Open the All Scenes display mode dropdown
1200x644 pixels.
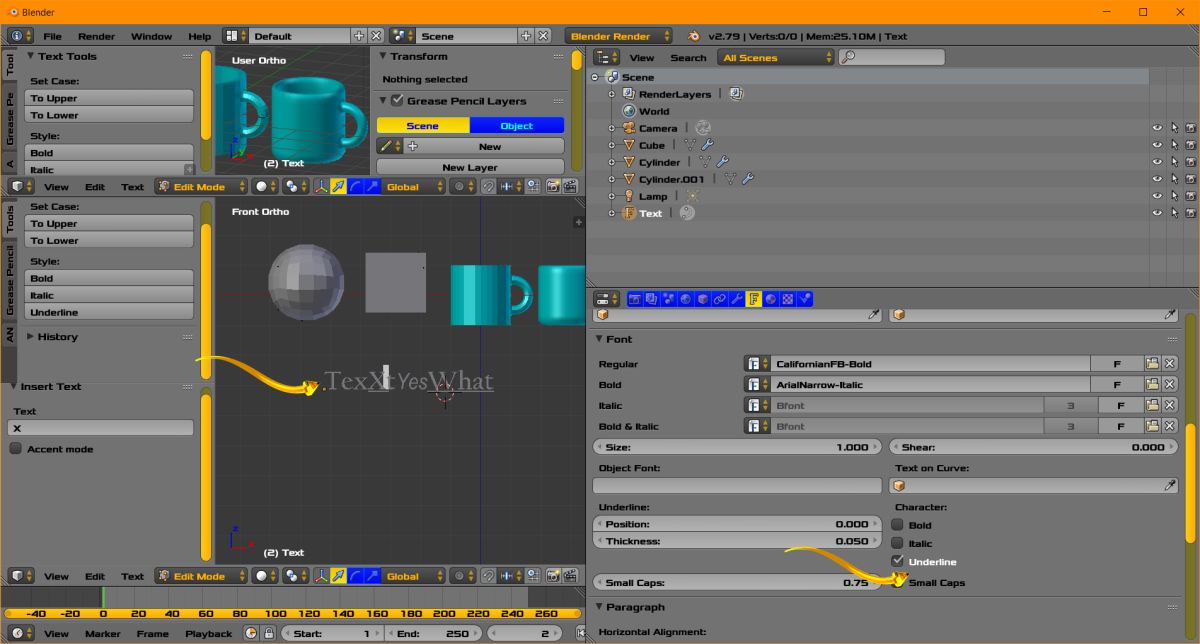pos(776,58)
